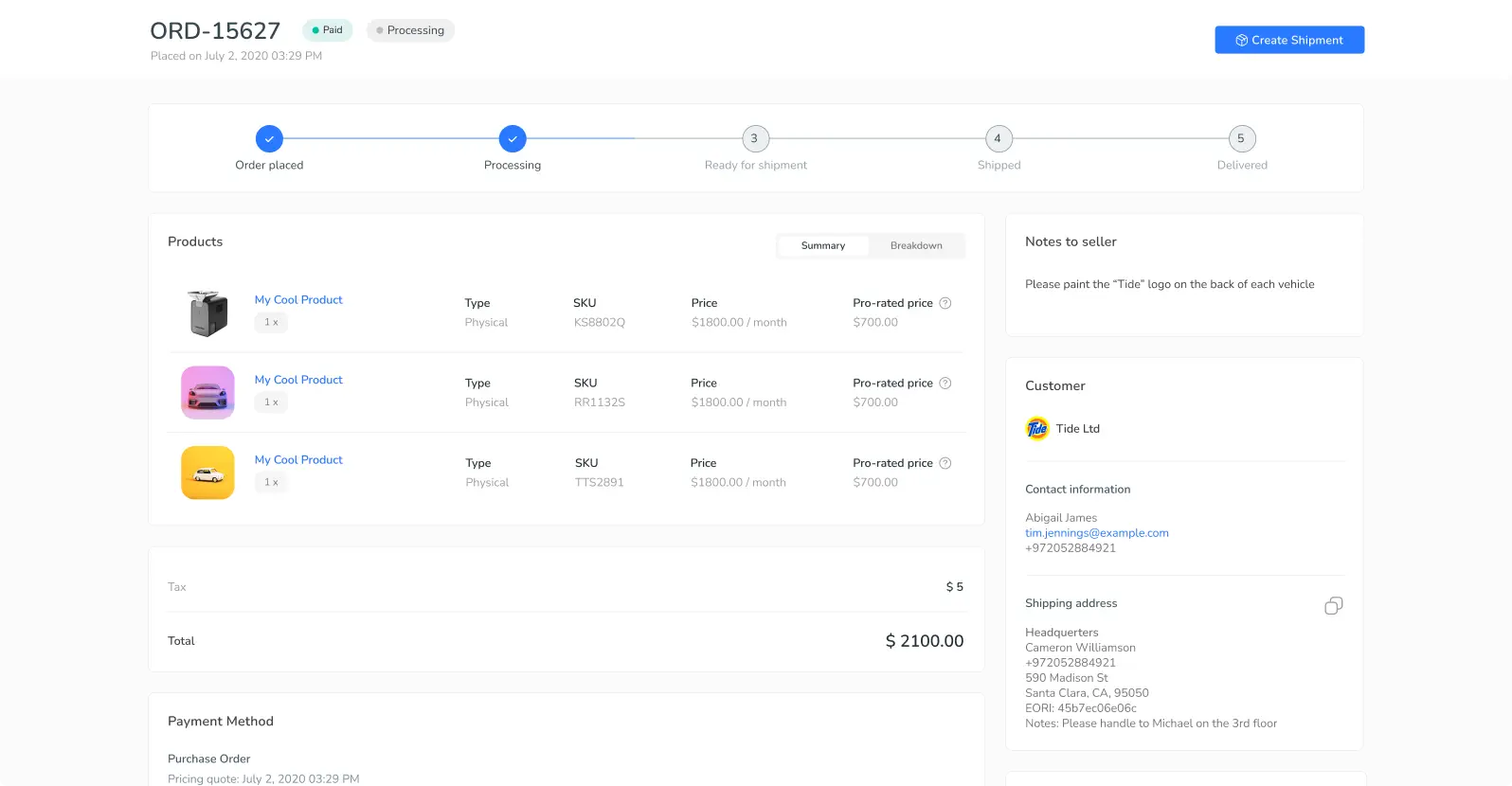Image resolution: width=1512 pixels, height=786 pixels.
Task: Click the order number ORD-15627
Action: click(215, 31)
